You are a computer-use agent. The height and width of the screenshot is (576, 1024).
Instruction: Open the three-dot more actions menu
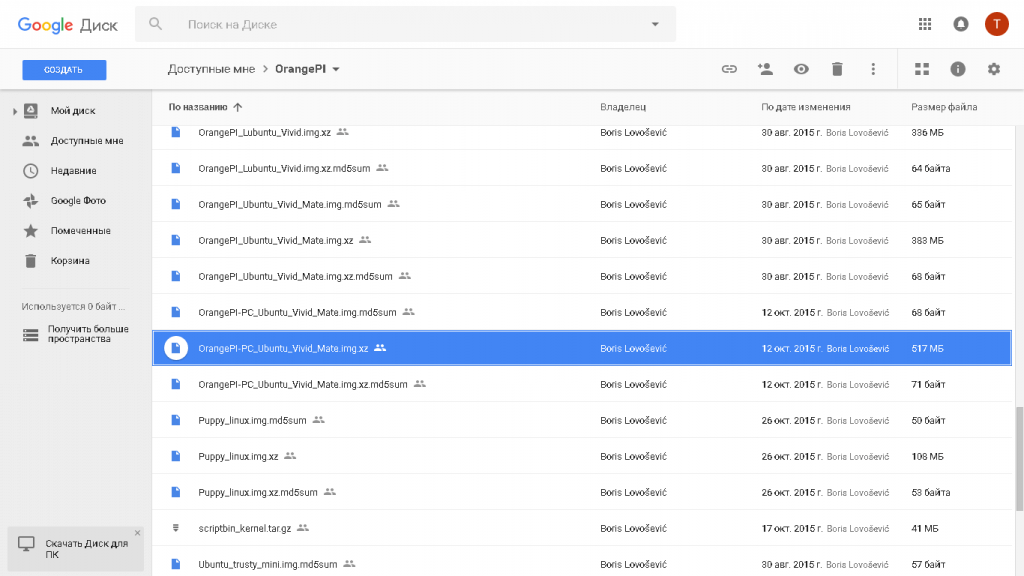873,69
